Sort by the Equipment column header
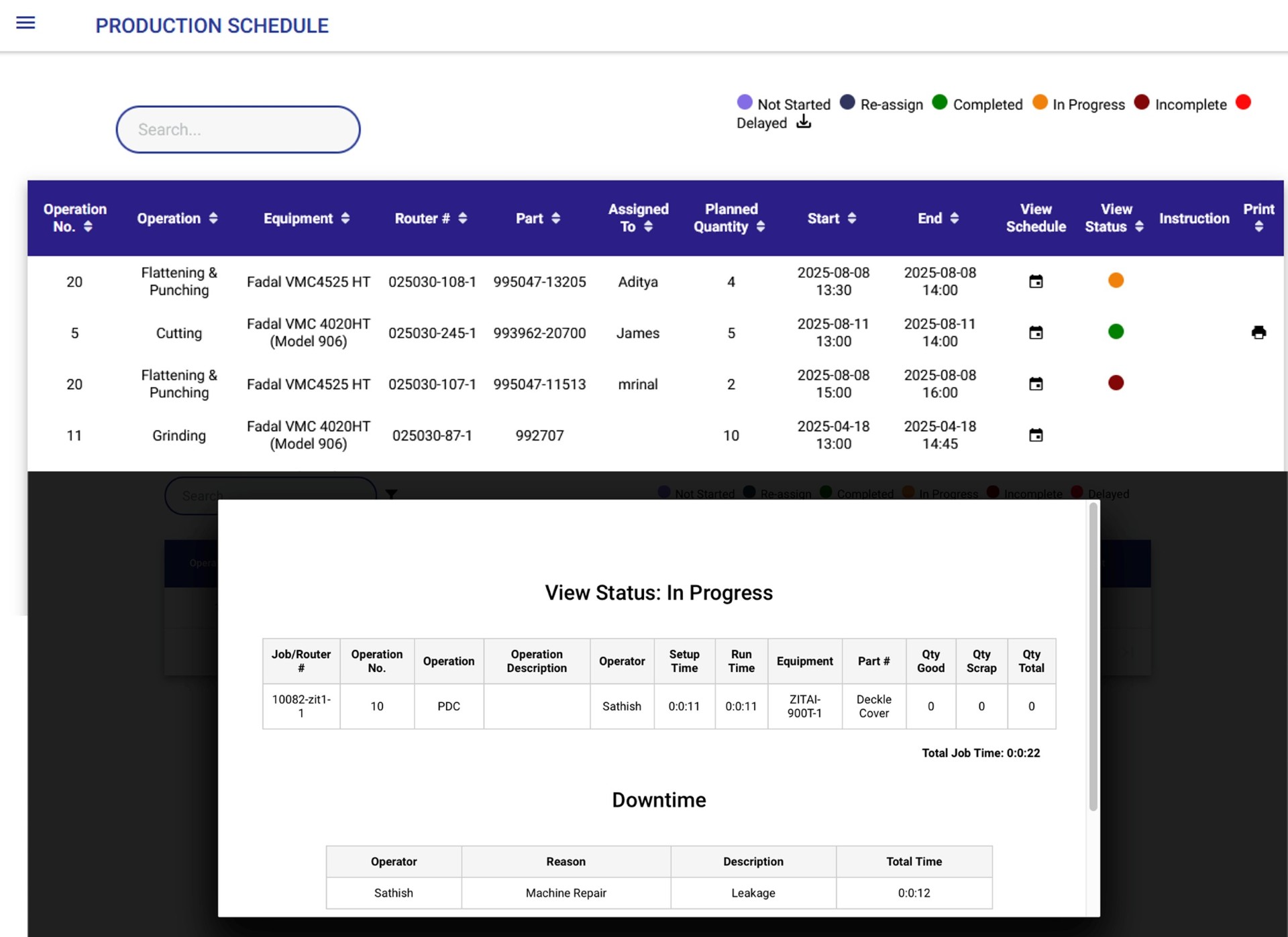This screenshot has height=937, width=1288. point(307,219)
